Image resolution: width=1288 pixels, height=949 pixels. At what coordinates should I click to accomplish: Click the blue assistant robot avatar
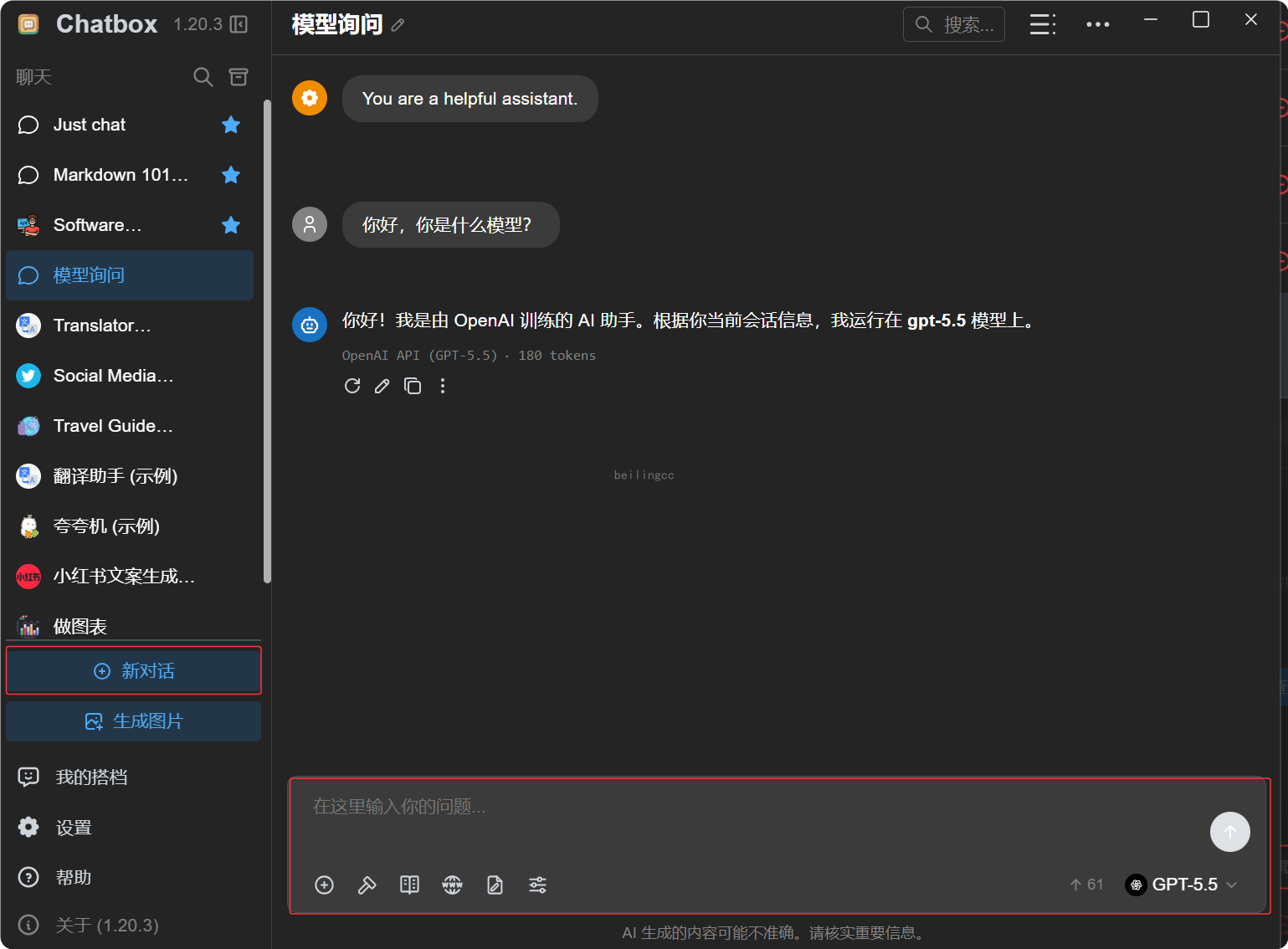click(x=310, y=325)
